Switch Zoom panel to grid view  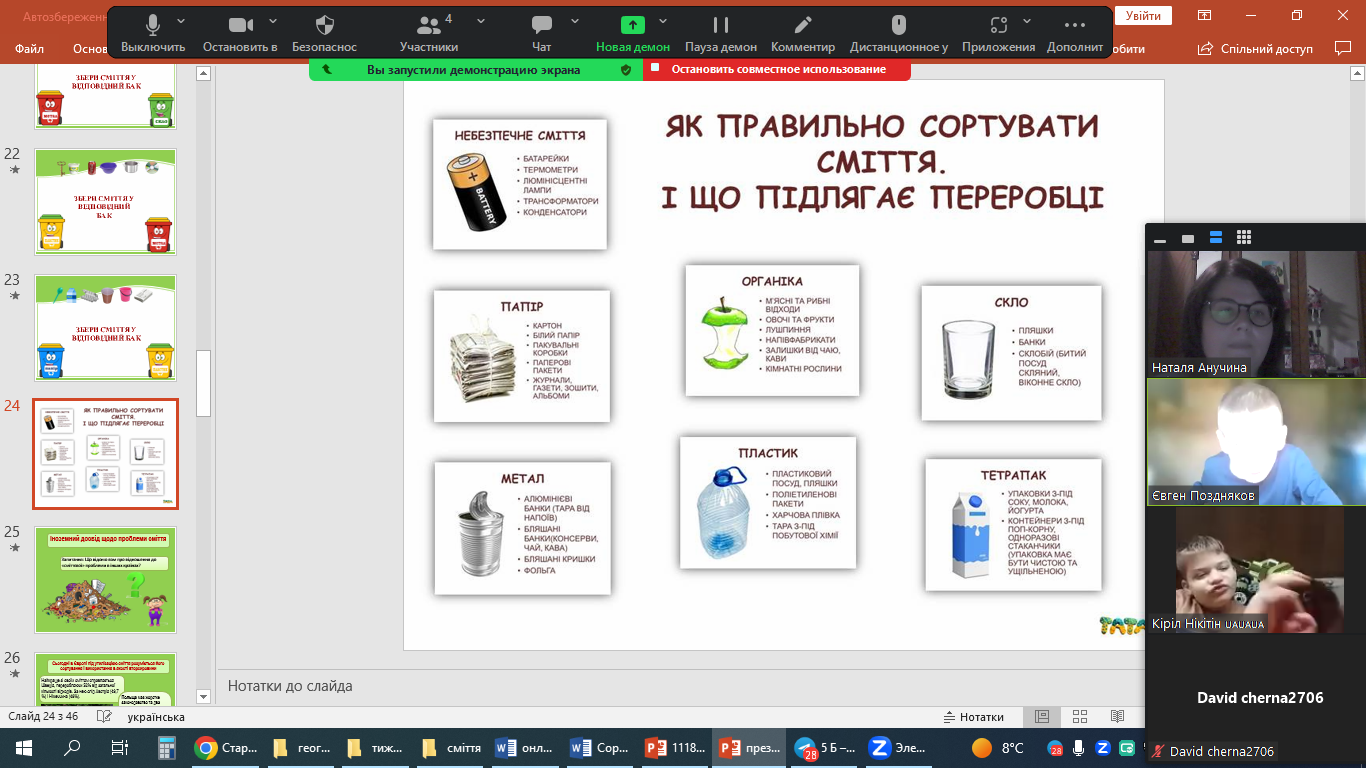(x=1244, y=238)
